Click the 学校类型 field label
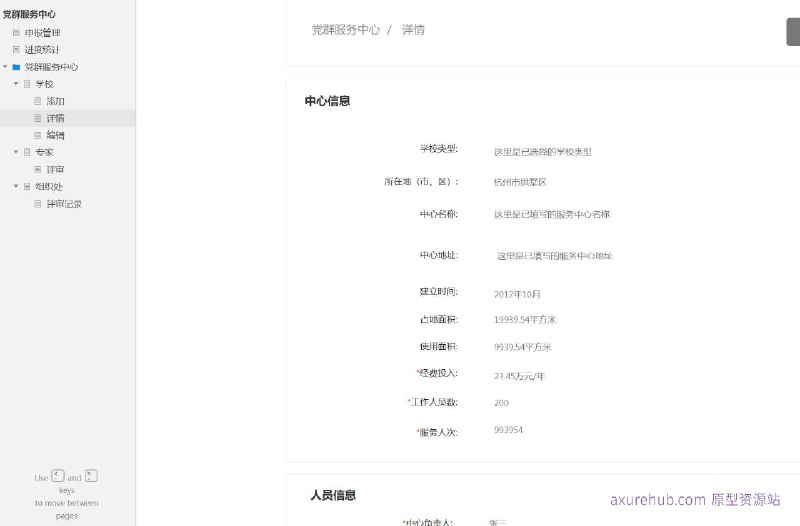 click(439, 148)
